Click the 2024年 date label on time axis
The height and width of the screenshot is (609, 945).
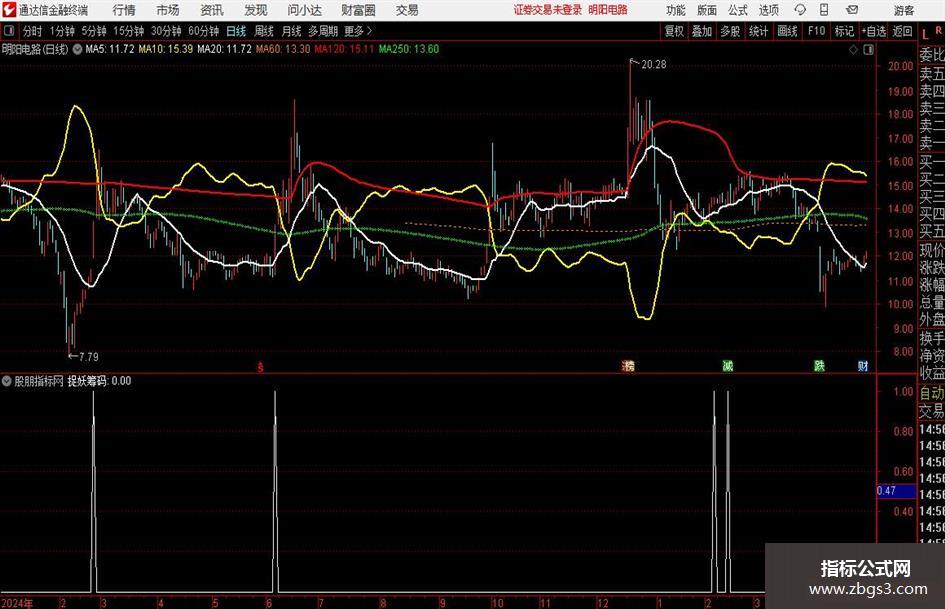17,603
